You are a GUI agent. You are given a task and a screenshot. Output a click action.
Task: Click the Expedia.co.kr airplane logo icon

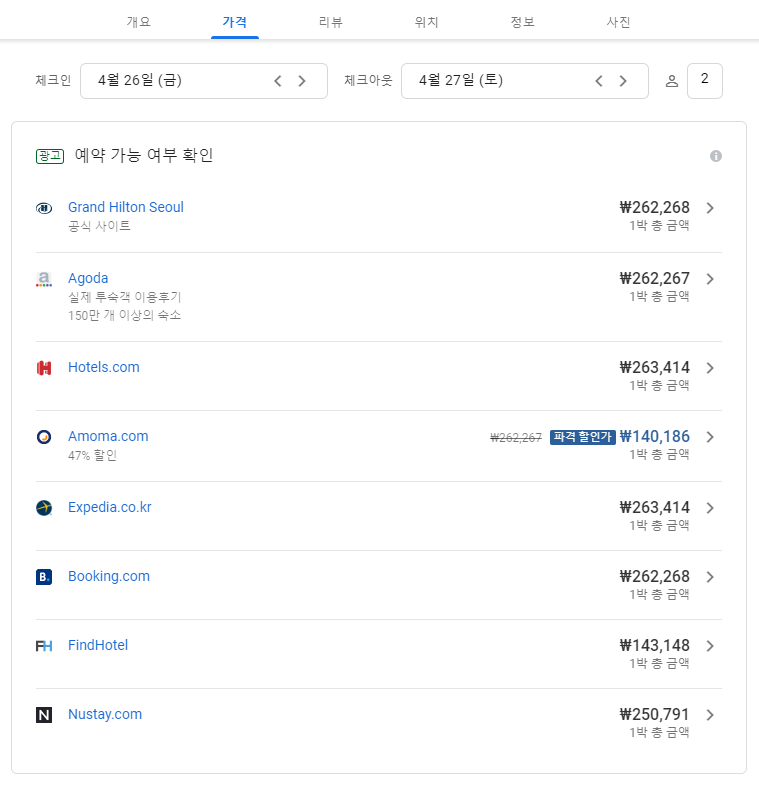coord(44,508)
